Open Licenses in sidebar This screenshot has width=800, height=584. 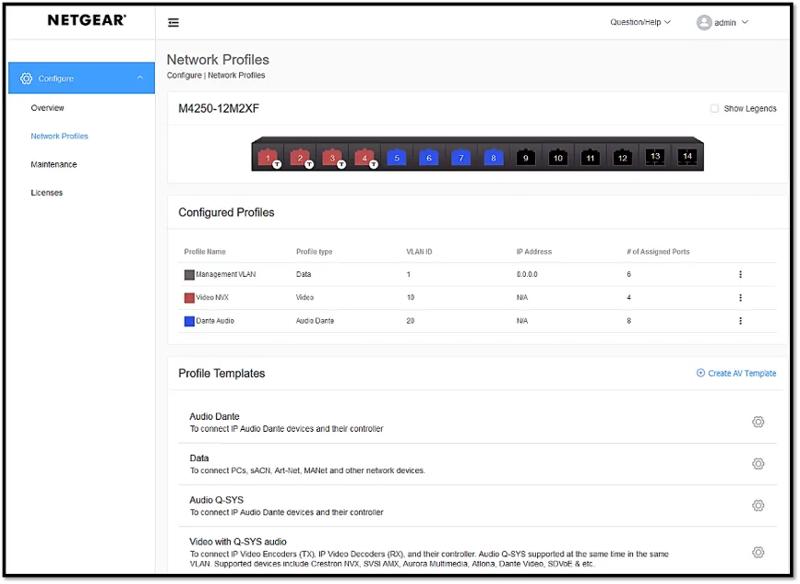click(46, 193)
